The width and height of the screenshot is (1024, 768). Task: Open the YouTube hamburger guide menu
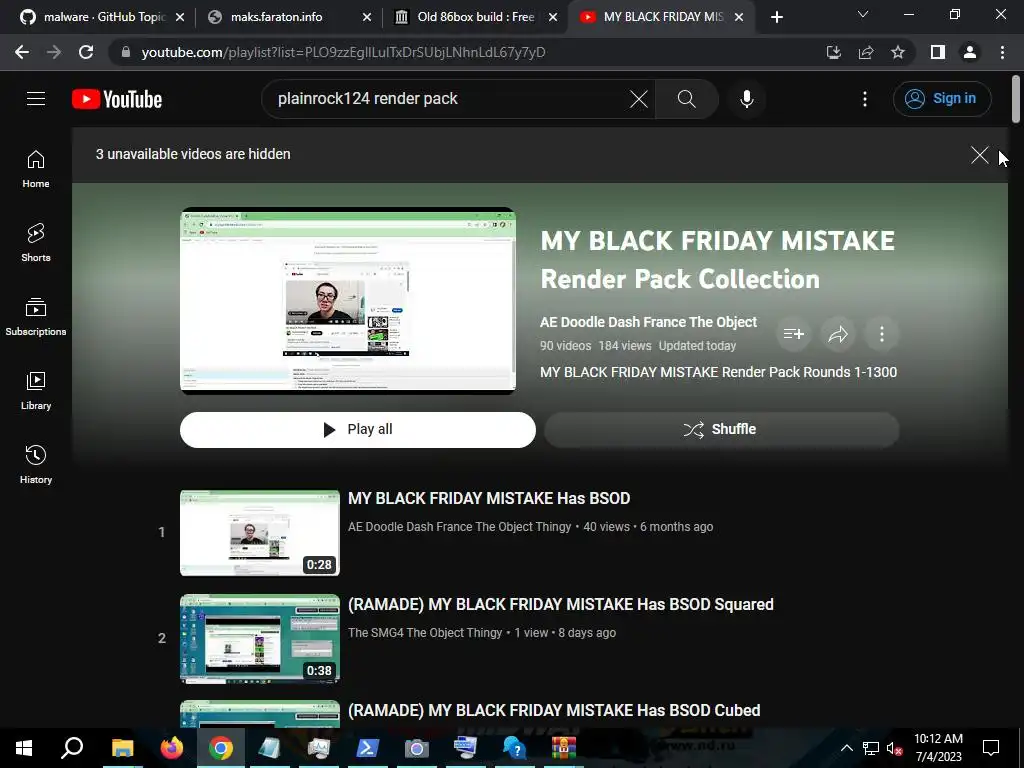[x=36, y=99]
